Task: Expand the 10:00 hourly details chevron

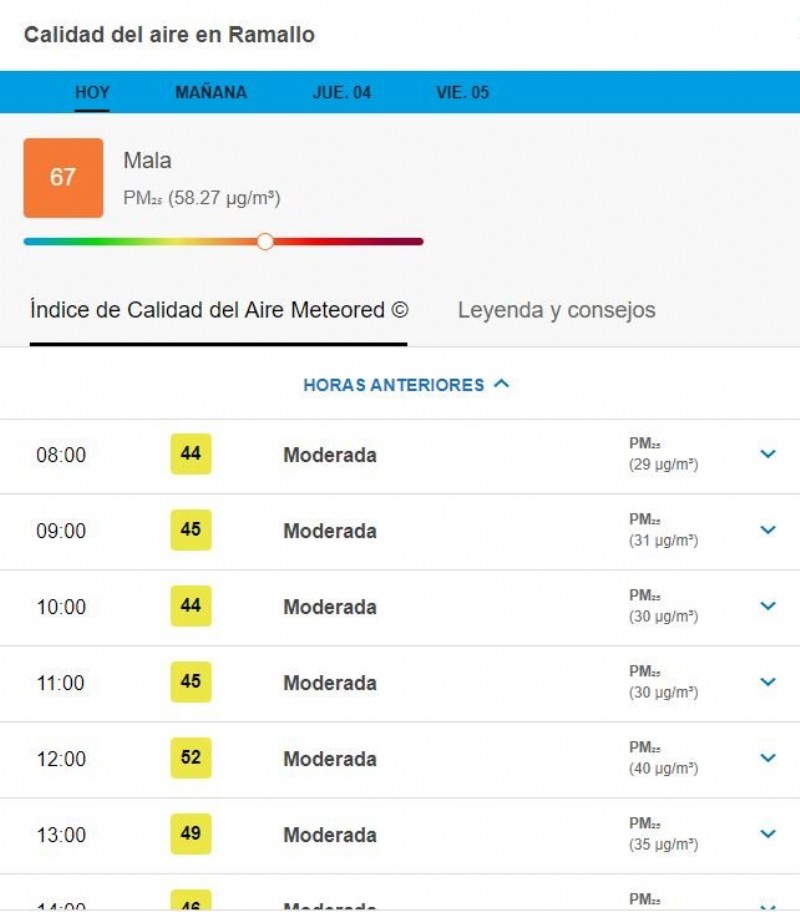Action: tap(768, 606)
